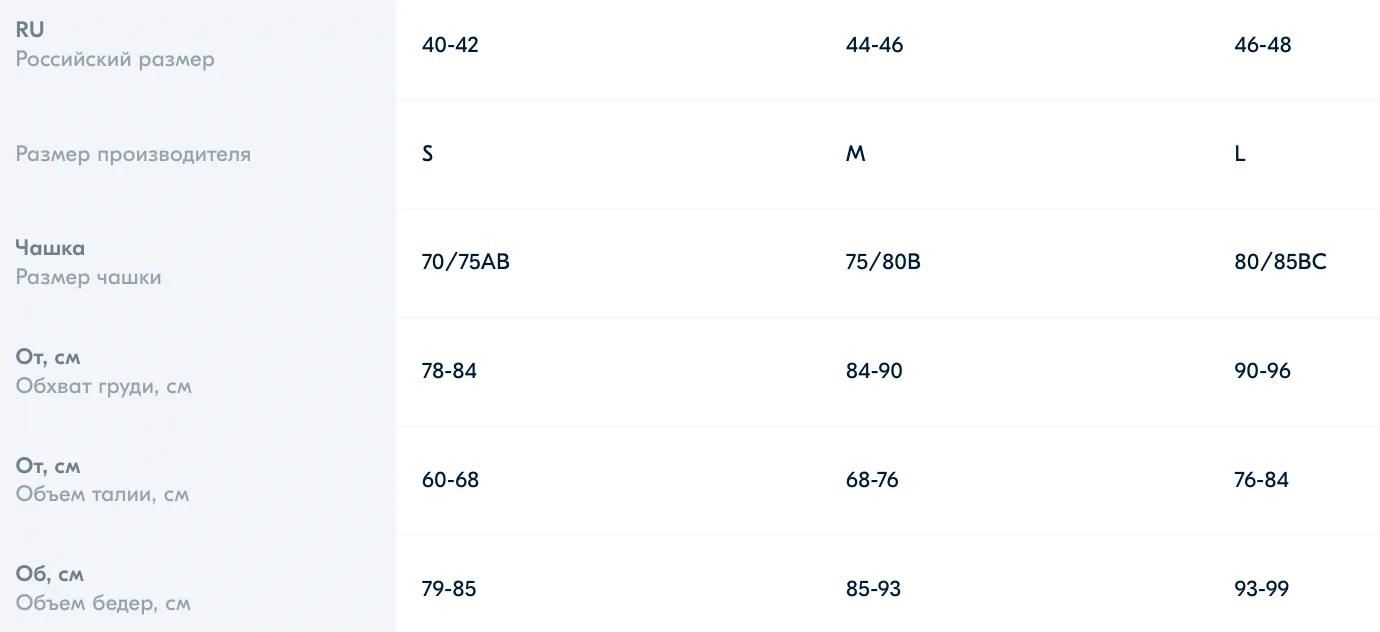This screenshot has height=632, width=1380.
Task: Click manufacturer size M
Action: pos(855,154)
